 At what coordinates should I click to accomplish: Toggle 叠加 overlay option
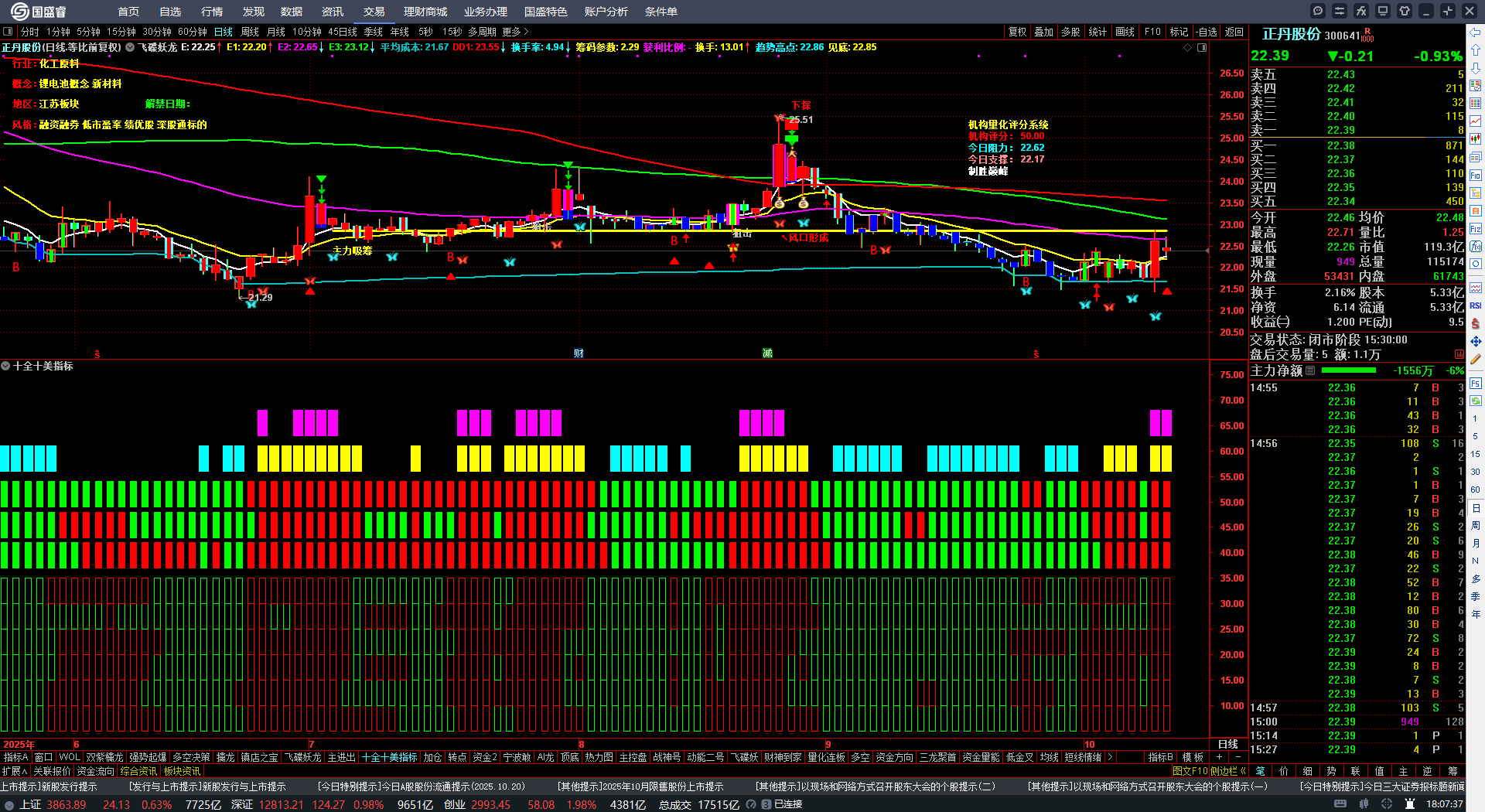(1044, 32)
